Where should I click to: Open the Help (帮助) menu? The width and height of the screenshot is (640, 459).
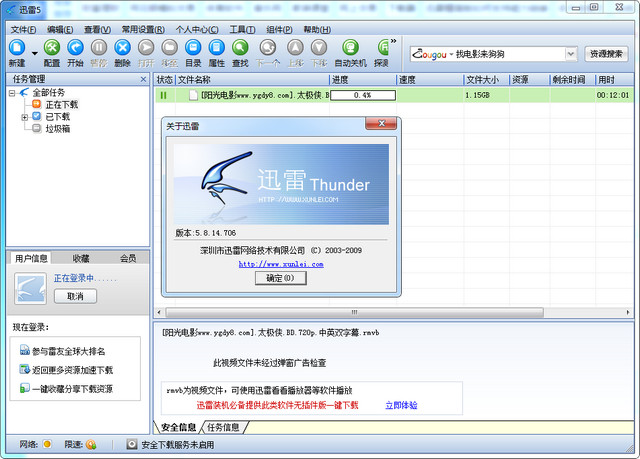point(317,29)
